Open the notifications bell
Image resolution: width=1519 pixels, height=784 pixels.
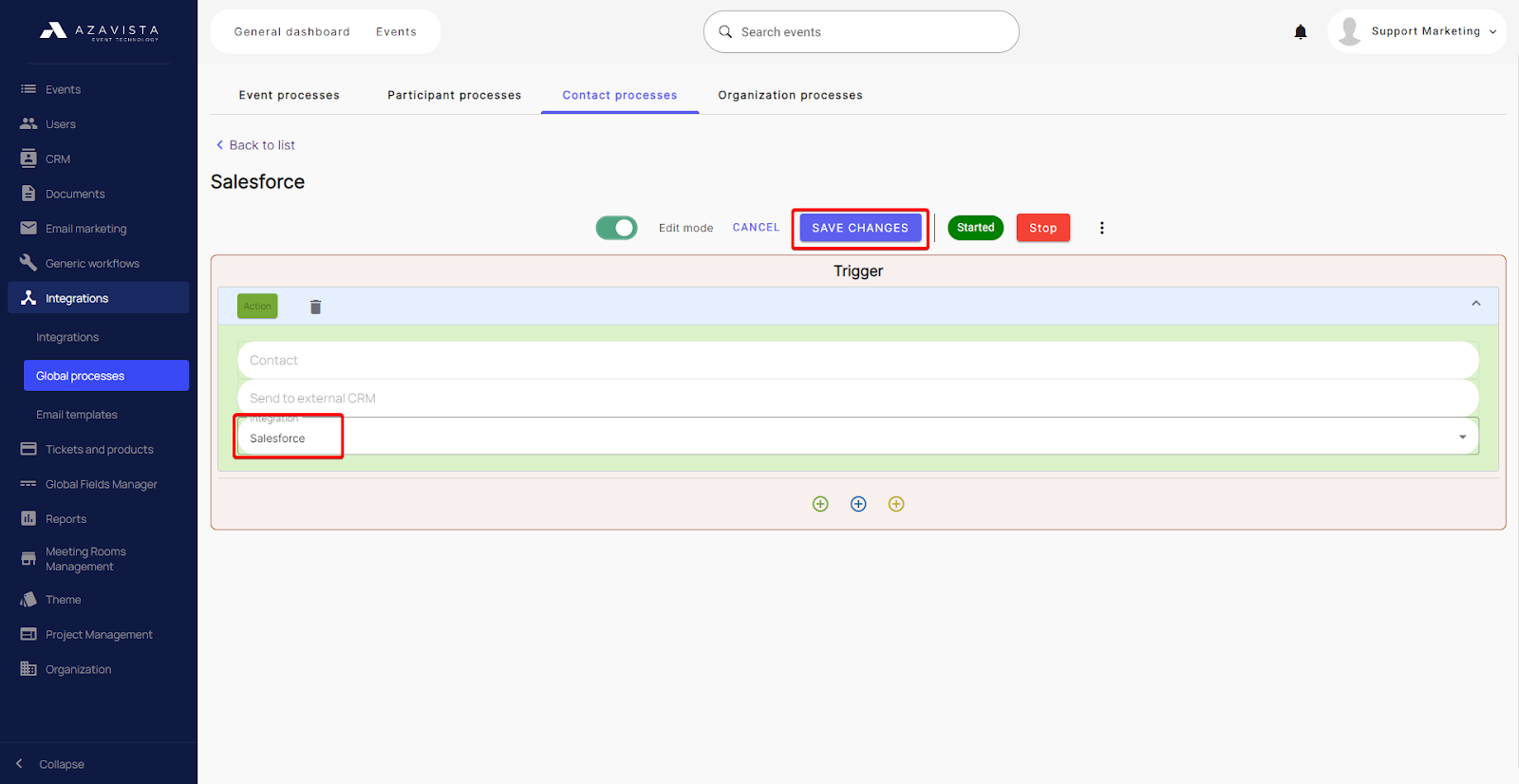(x=1301, y=31)
